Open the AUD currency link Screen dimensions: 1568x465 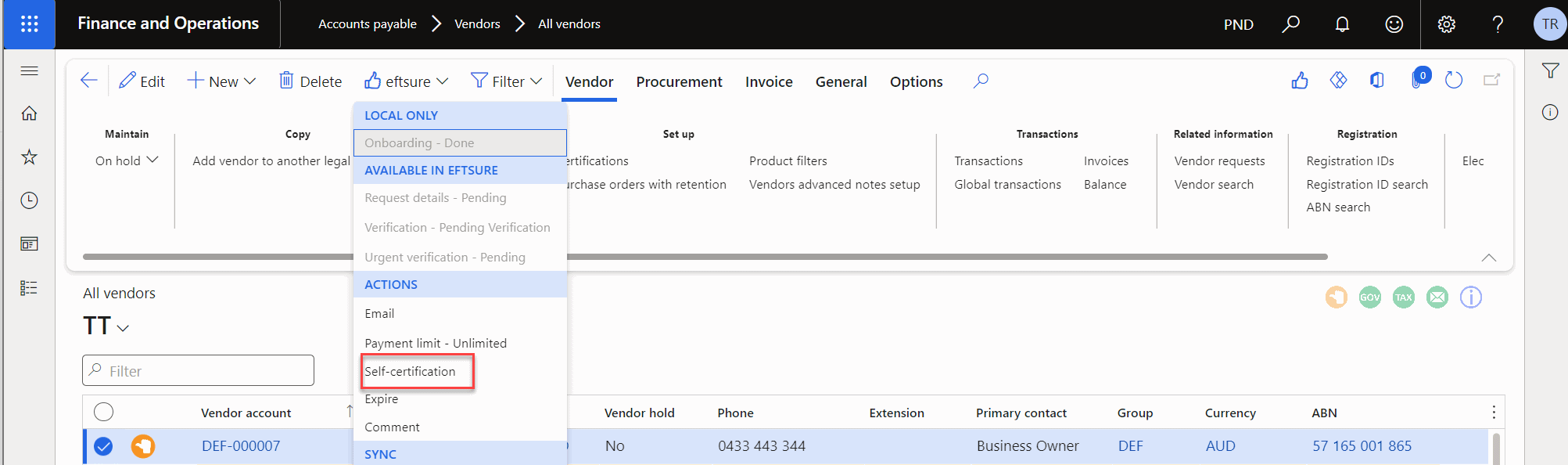coord(1220,446)
